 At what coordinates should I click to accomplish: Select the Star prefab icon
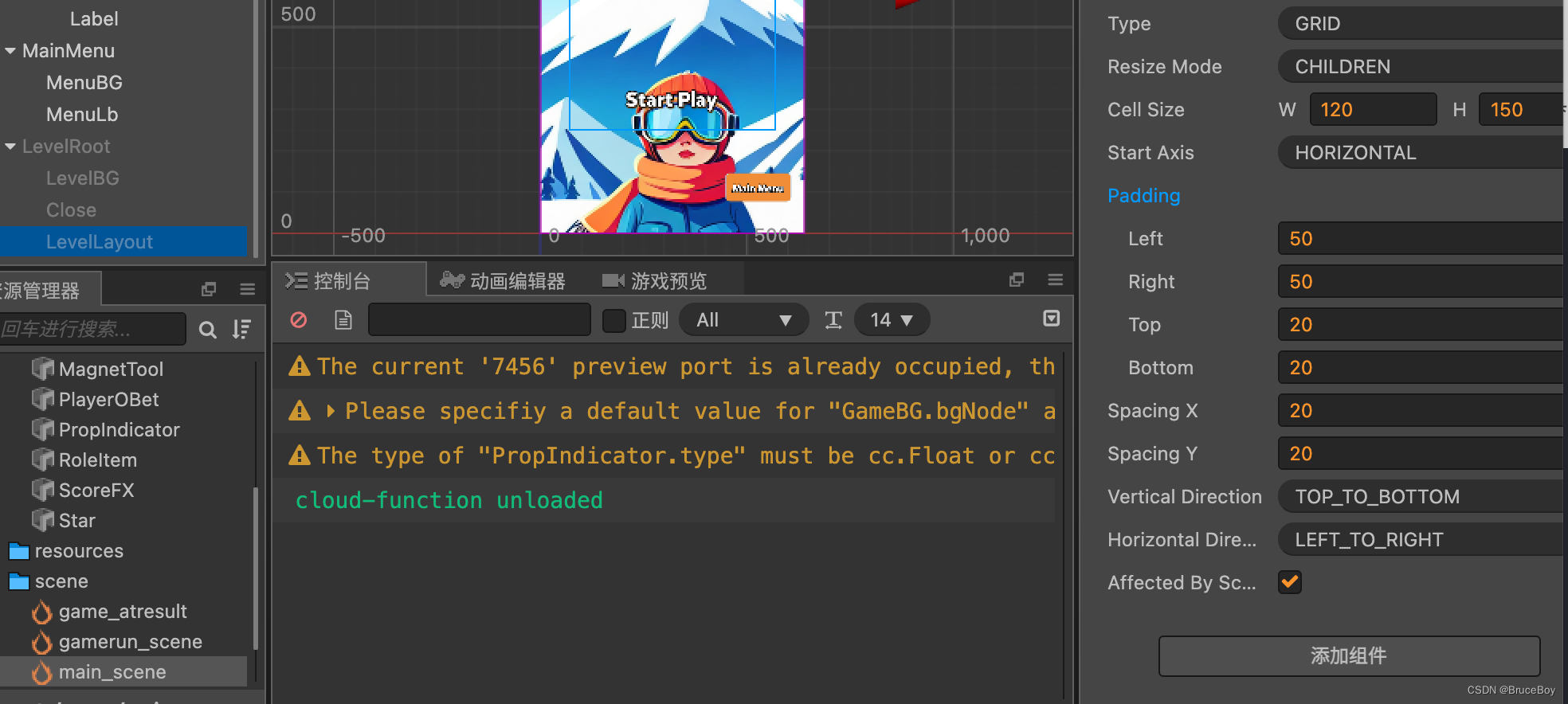(42, 520)
